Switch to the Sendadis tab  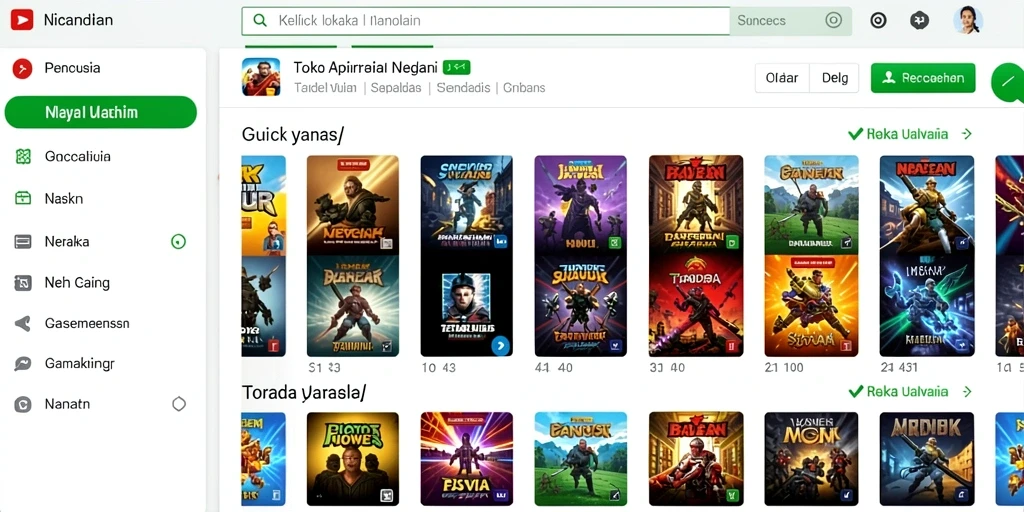point(463,88)
